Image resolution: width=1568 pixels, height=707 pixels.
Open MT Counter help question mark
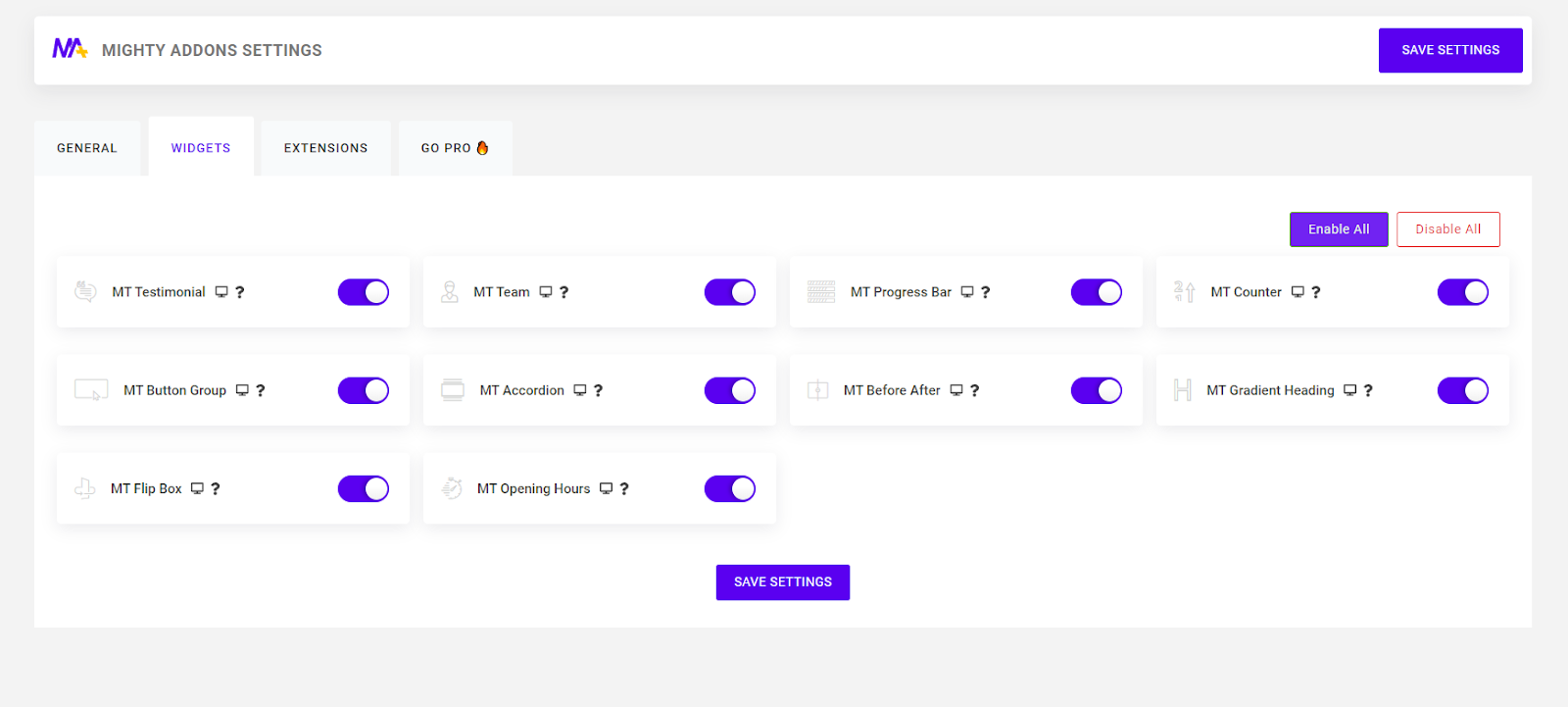click(x=1315, y=292)
